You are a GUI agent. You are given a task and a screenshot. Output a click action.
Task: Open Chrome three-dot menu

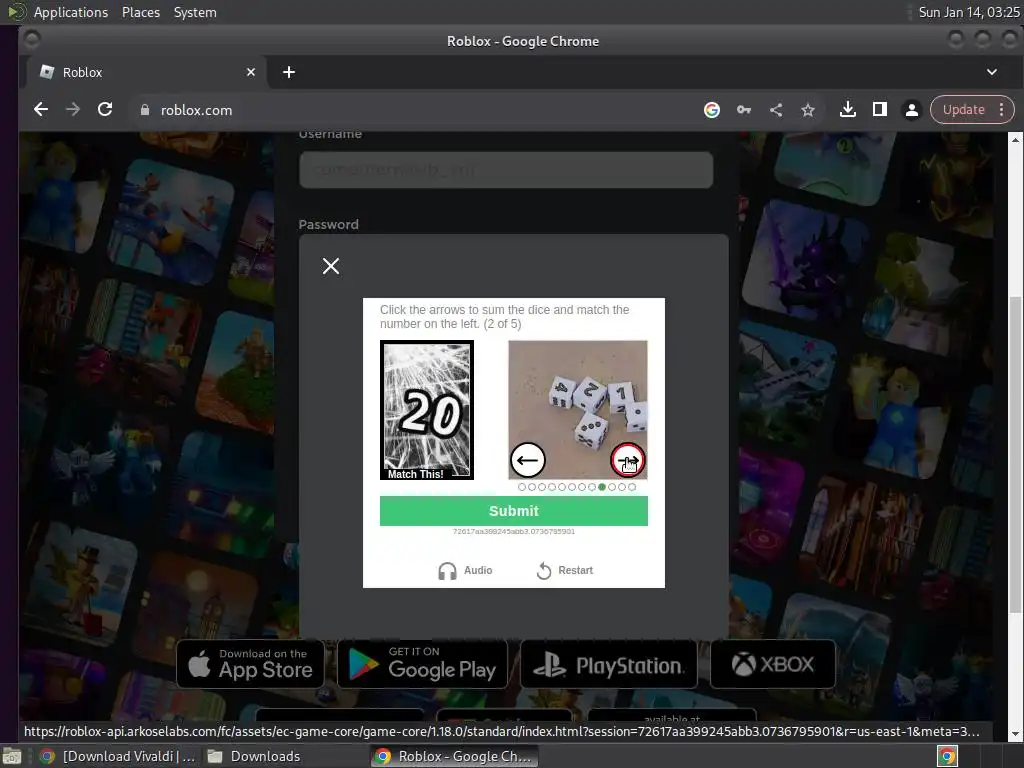pyautogui.click(x=1001, y=110)
